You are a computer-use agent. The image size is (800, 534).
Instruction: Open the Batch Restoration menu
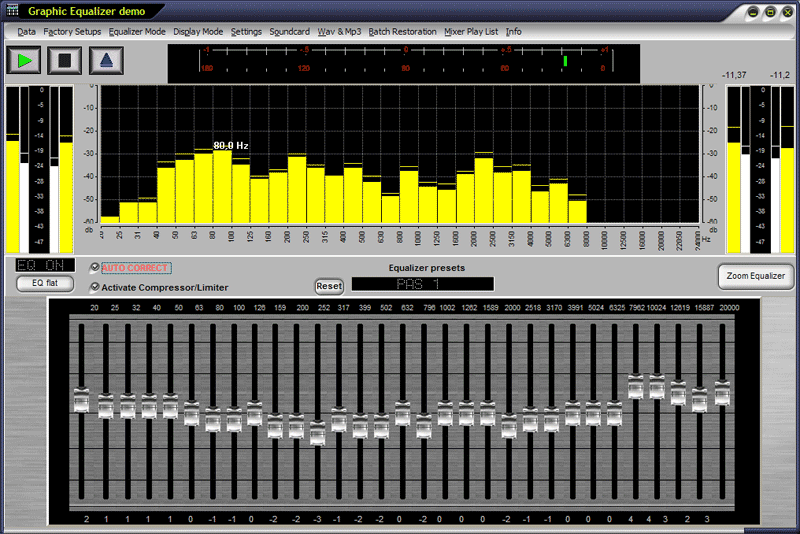click(402, 32)
